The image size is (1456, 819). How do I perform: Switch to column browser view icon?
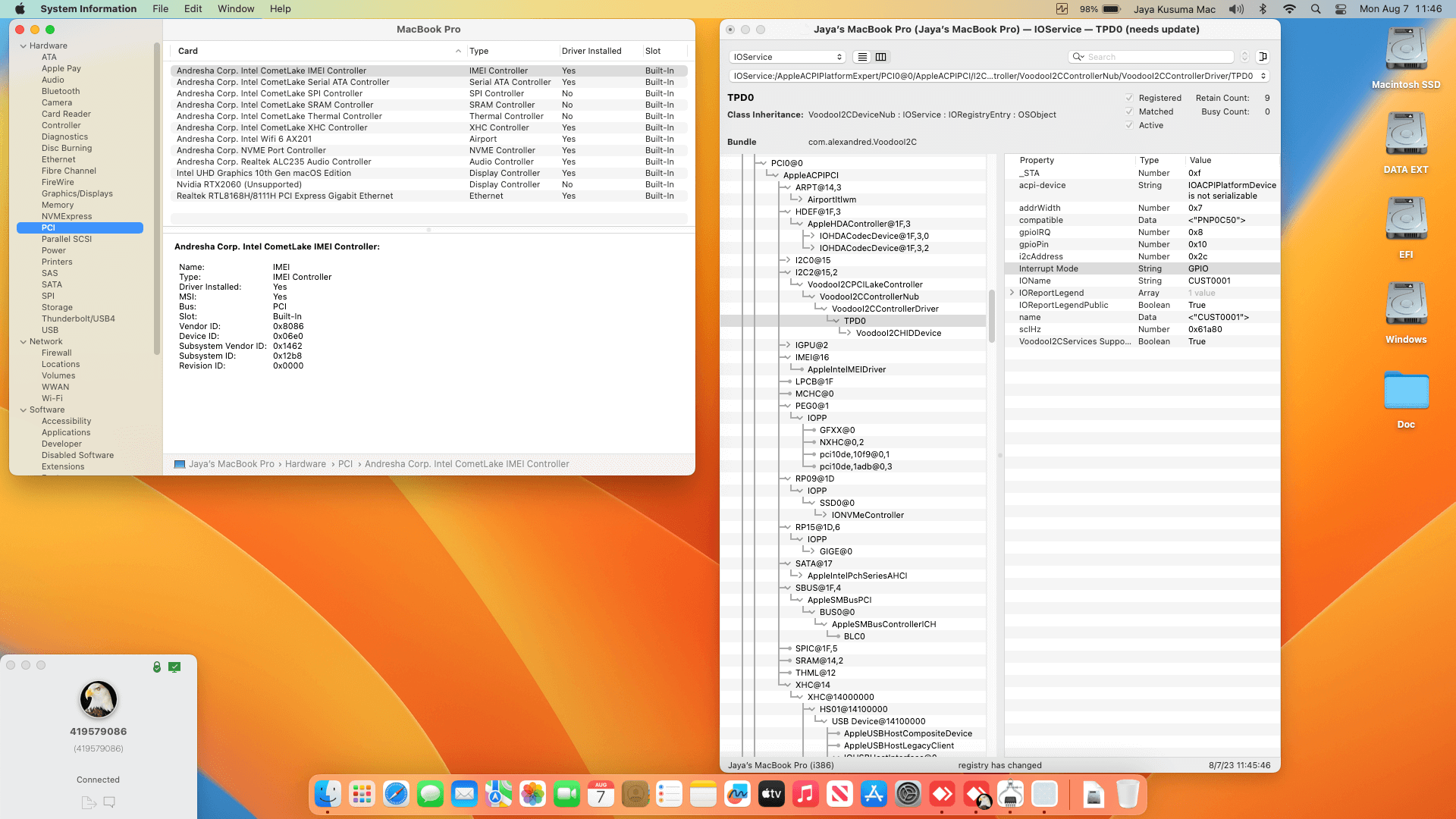point(880,57)
